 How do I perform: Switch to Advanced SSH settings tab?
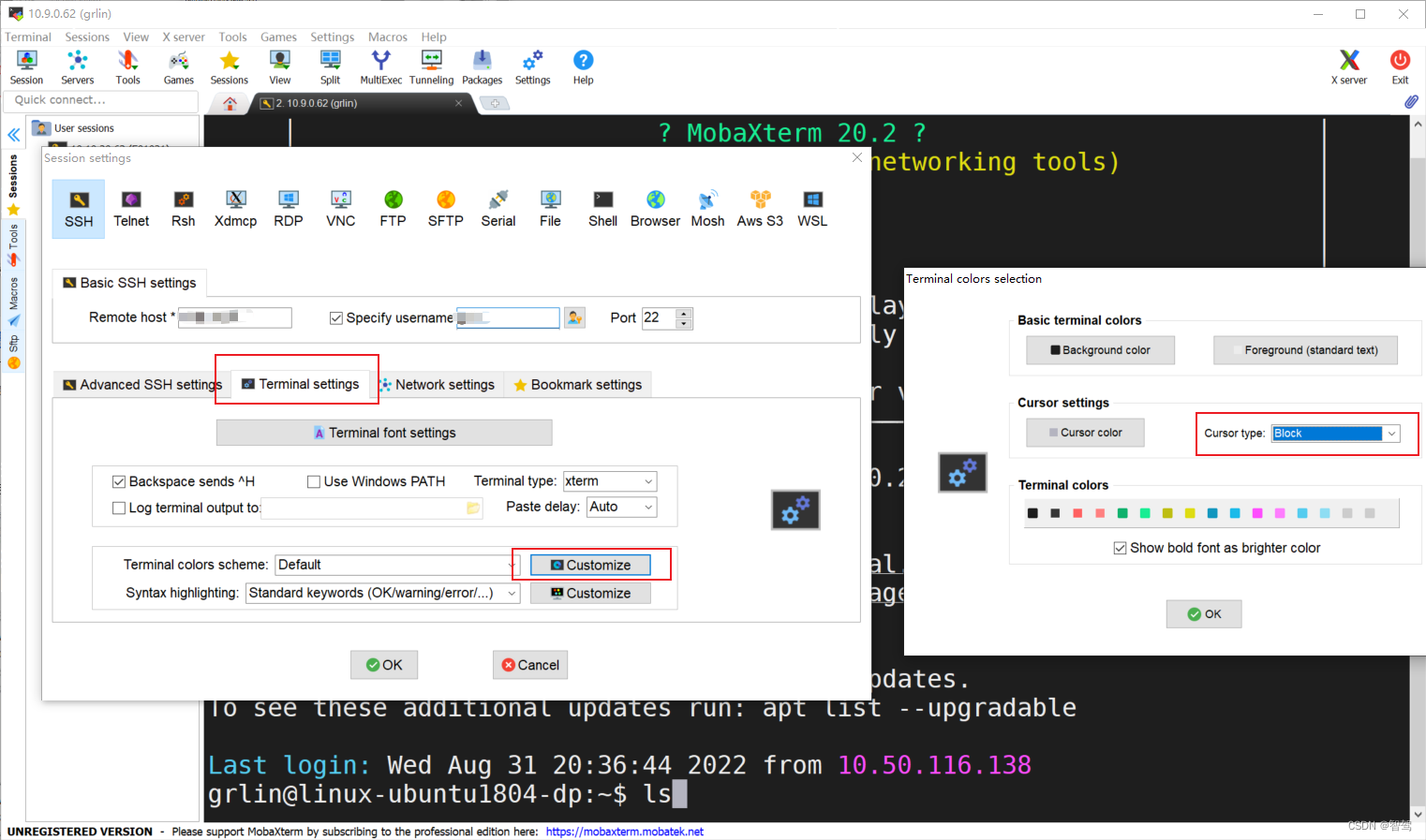pos(142,385)
